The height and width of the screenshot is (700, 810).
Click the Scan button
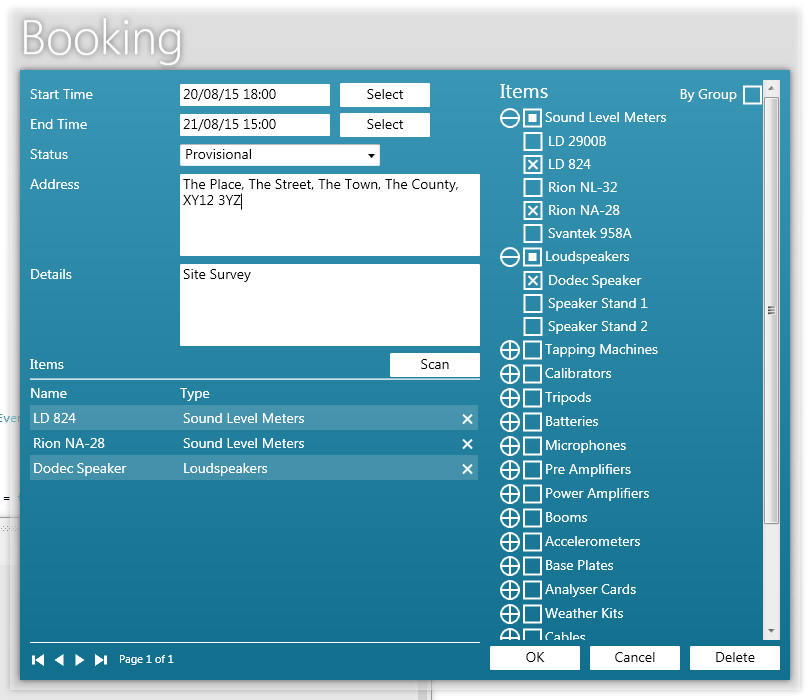click(434, 365)
